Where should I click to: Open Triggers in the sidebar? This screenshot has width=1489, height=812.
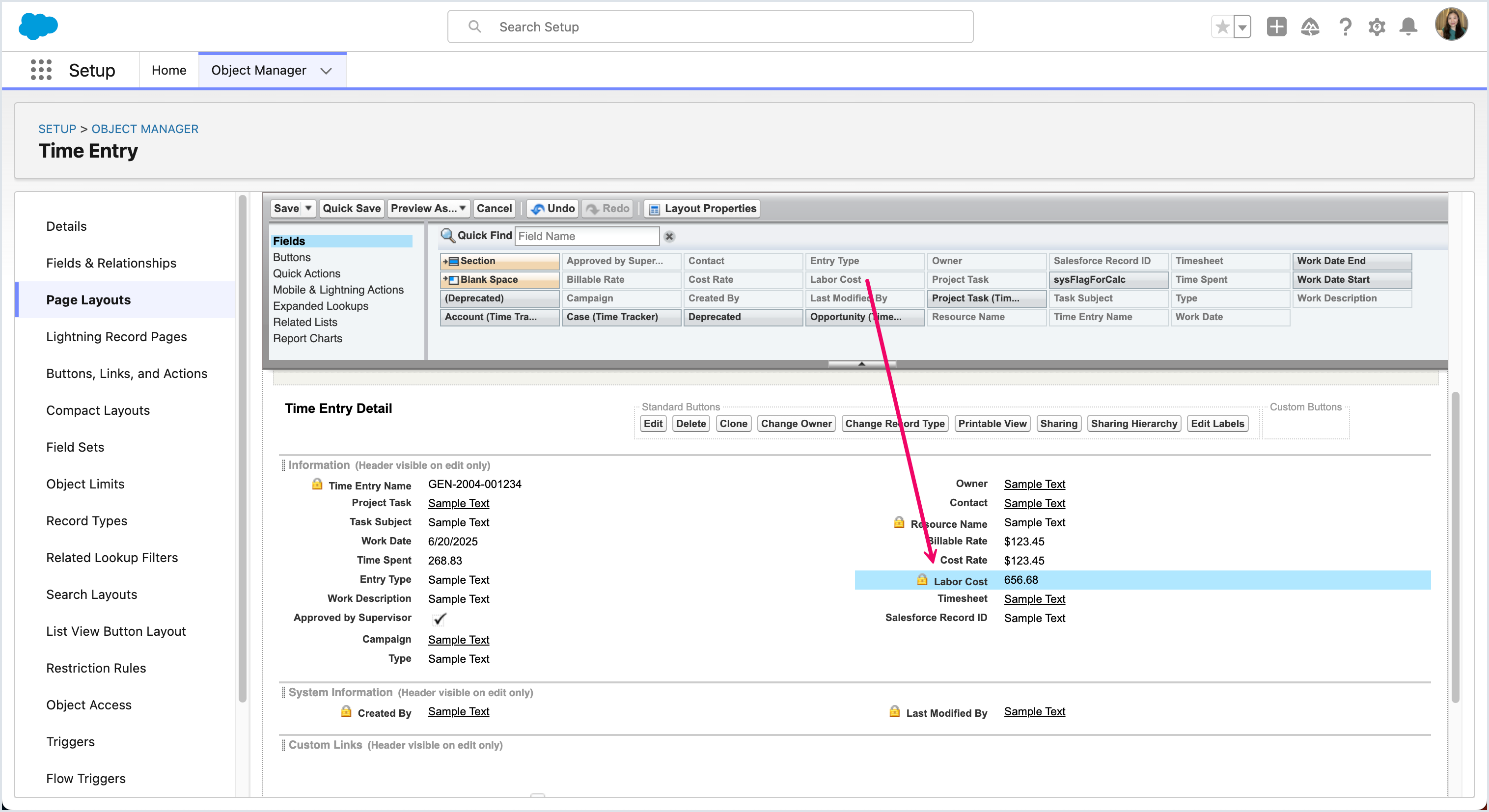[x=71, y=741]
